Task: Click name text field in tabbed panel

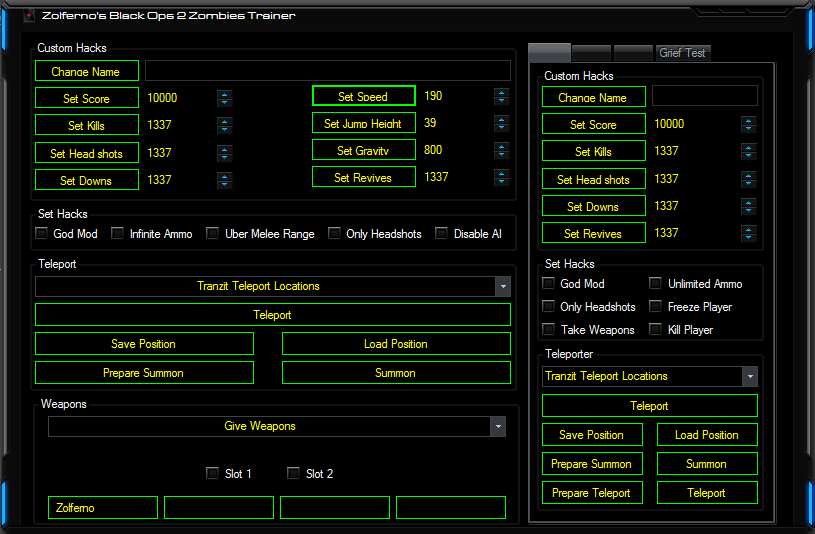Action: [x=705, y=96]
